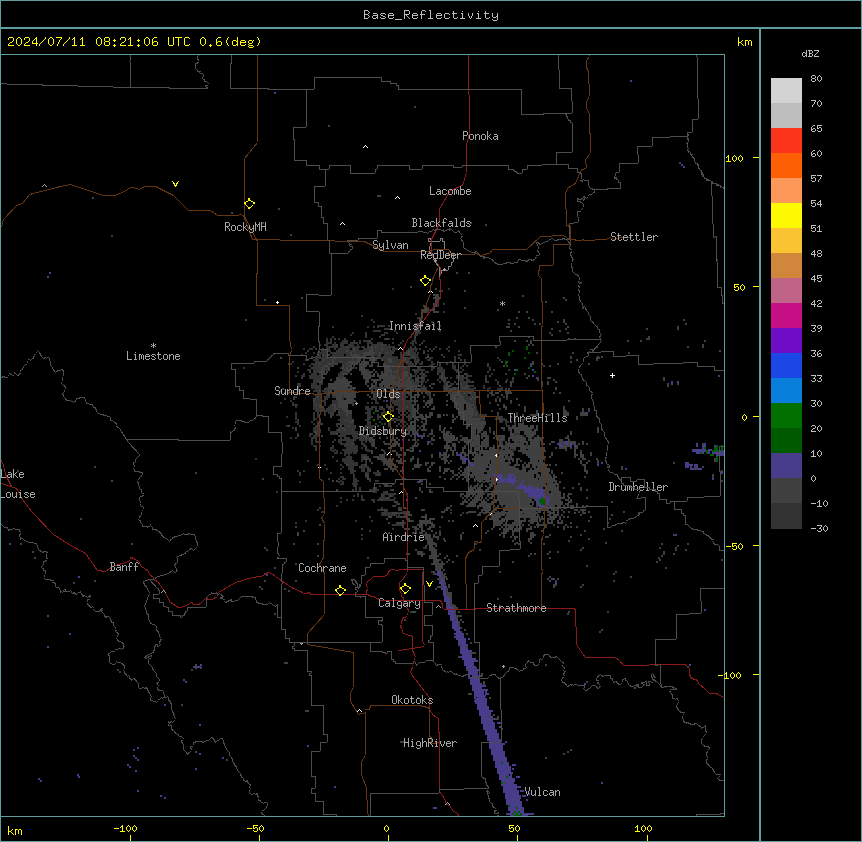The height and width of the screenshot is (842, 862).
Task: Select the yellow 51-54 dBZ legend swatch
Action: [786, 215]
